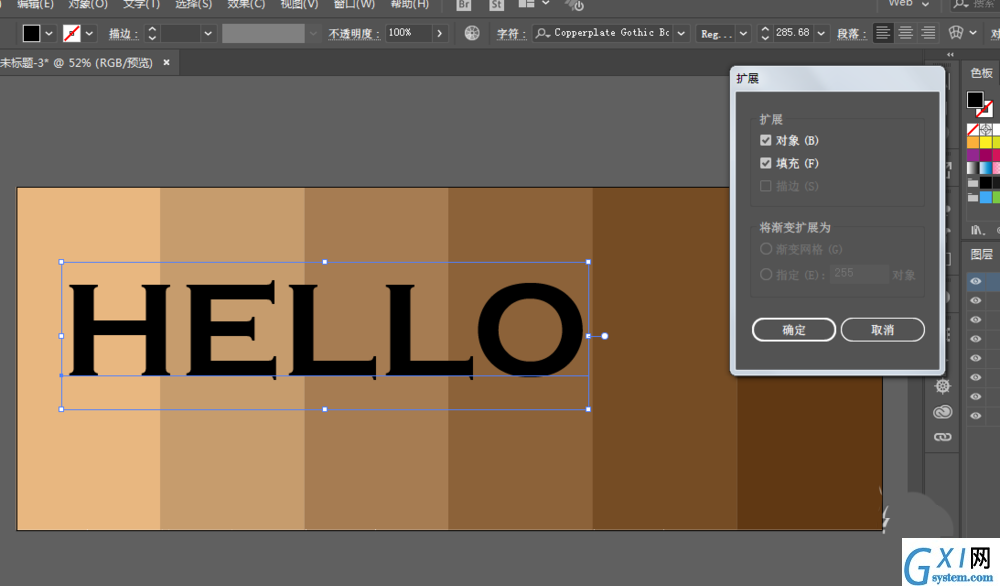Image resolution: width=1000 pixels, height=586 pixels.
Task: Open the font size 285.68 dropdown
Action: [821, 33]
